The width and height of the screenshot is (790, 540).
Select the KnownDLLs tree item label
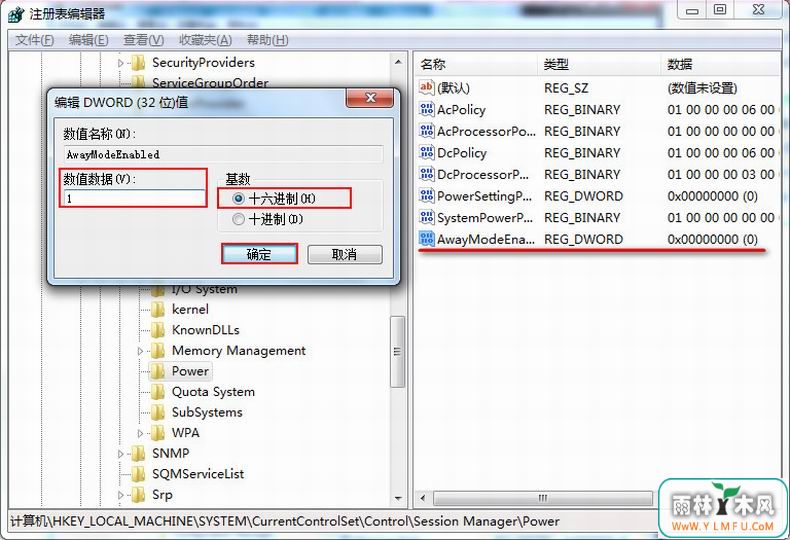[206, 330]
